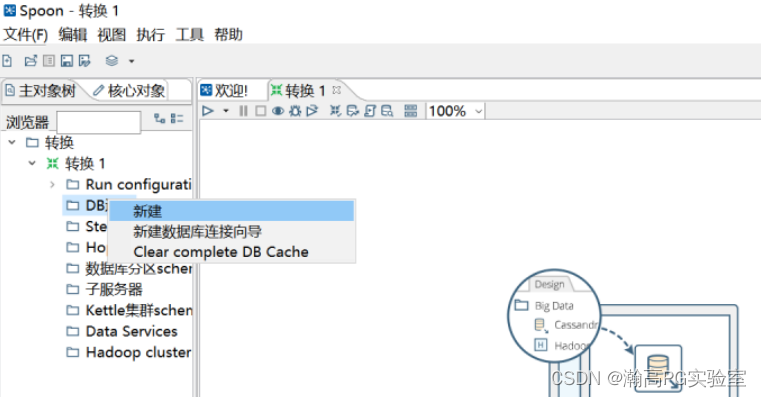This screenshot has width=761, height=397.
Task: Click the New file toolbar icon
Action: (x=7, y=61)
